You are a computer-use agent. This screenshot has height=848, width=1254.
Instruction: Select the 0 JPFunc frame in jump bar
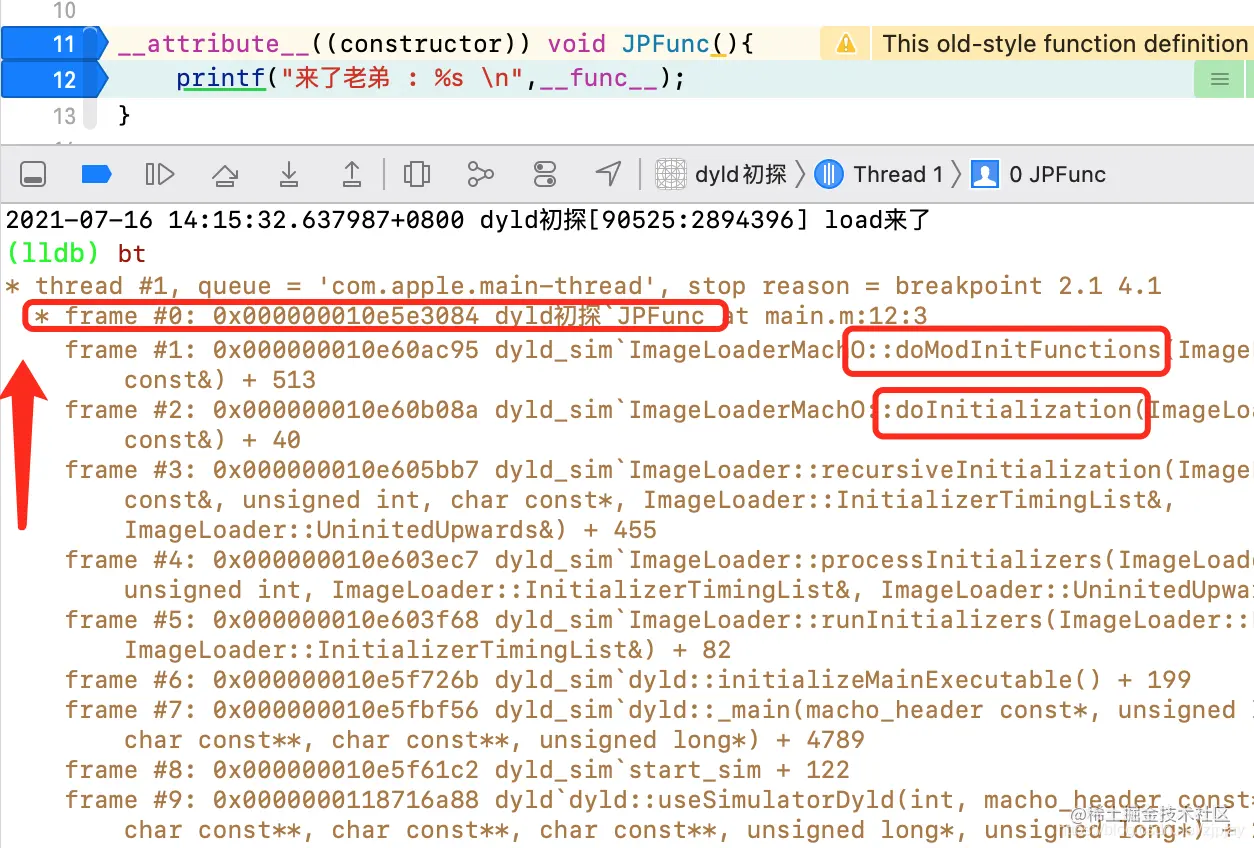coord(1039,174)
